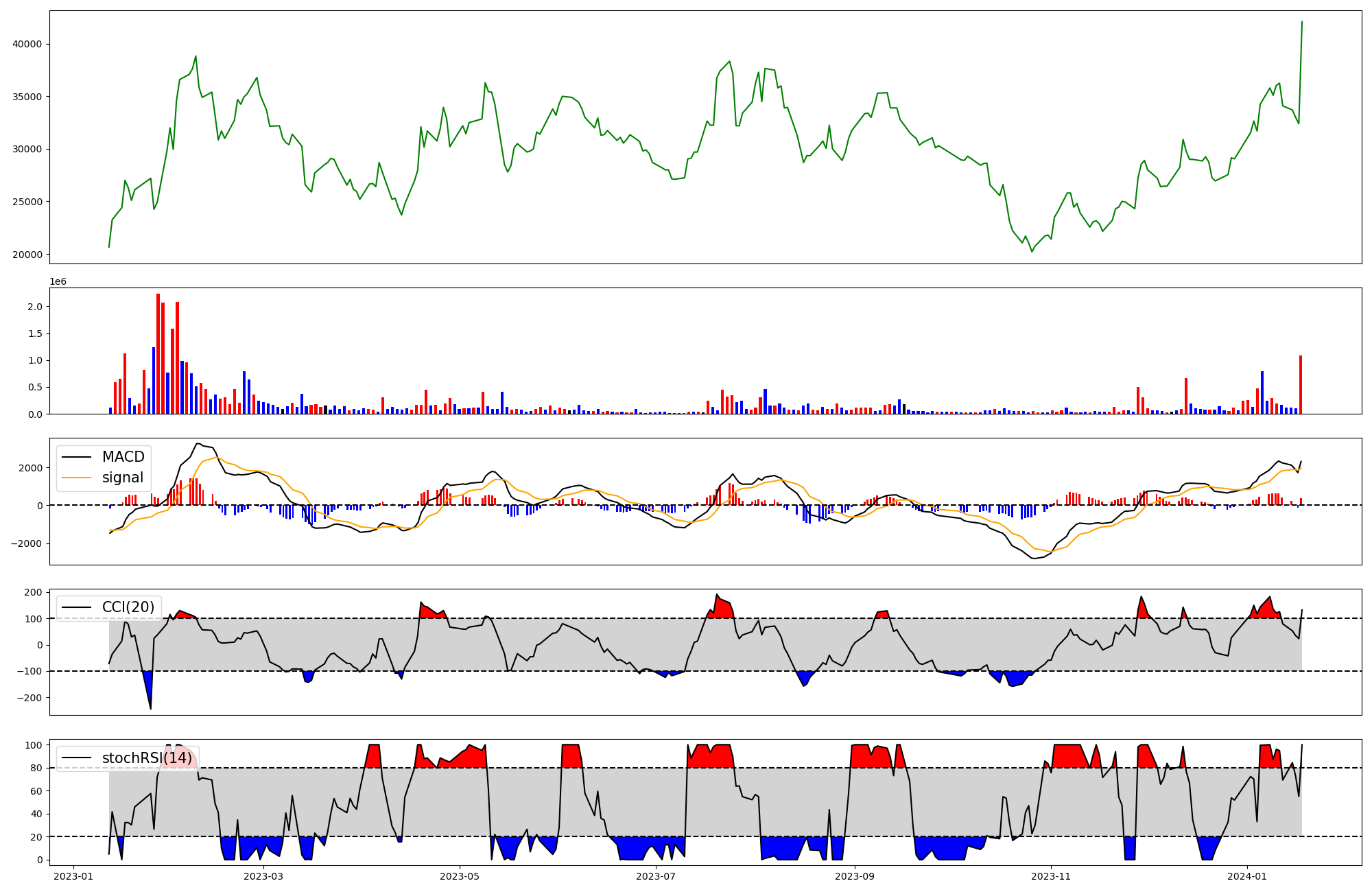This screenshot has width=1372, height=892.
Task: Click the 2024-01 x-axis date label
Action: point(1247,876)
